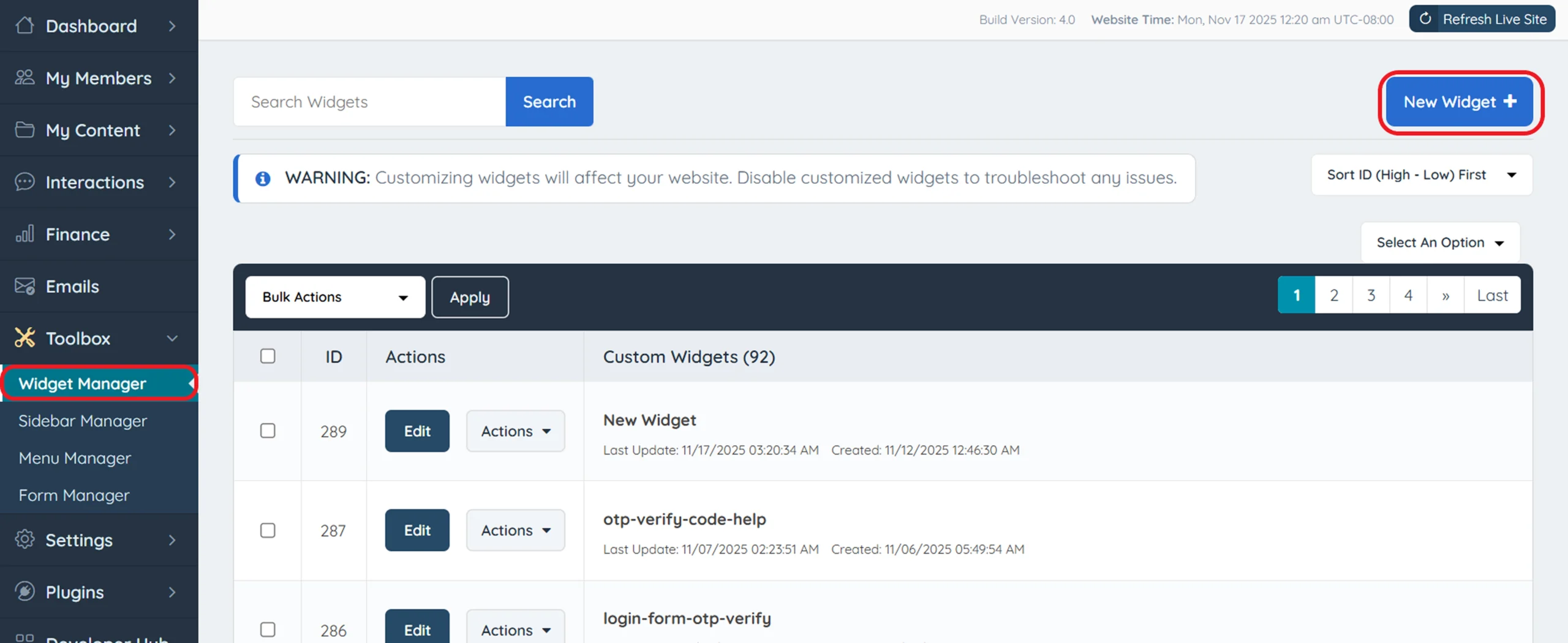Toggle the select-all checkbox in table header
This screenshot has height=643, width=1568.
[x=268, y=356]
